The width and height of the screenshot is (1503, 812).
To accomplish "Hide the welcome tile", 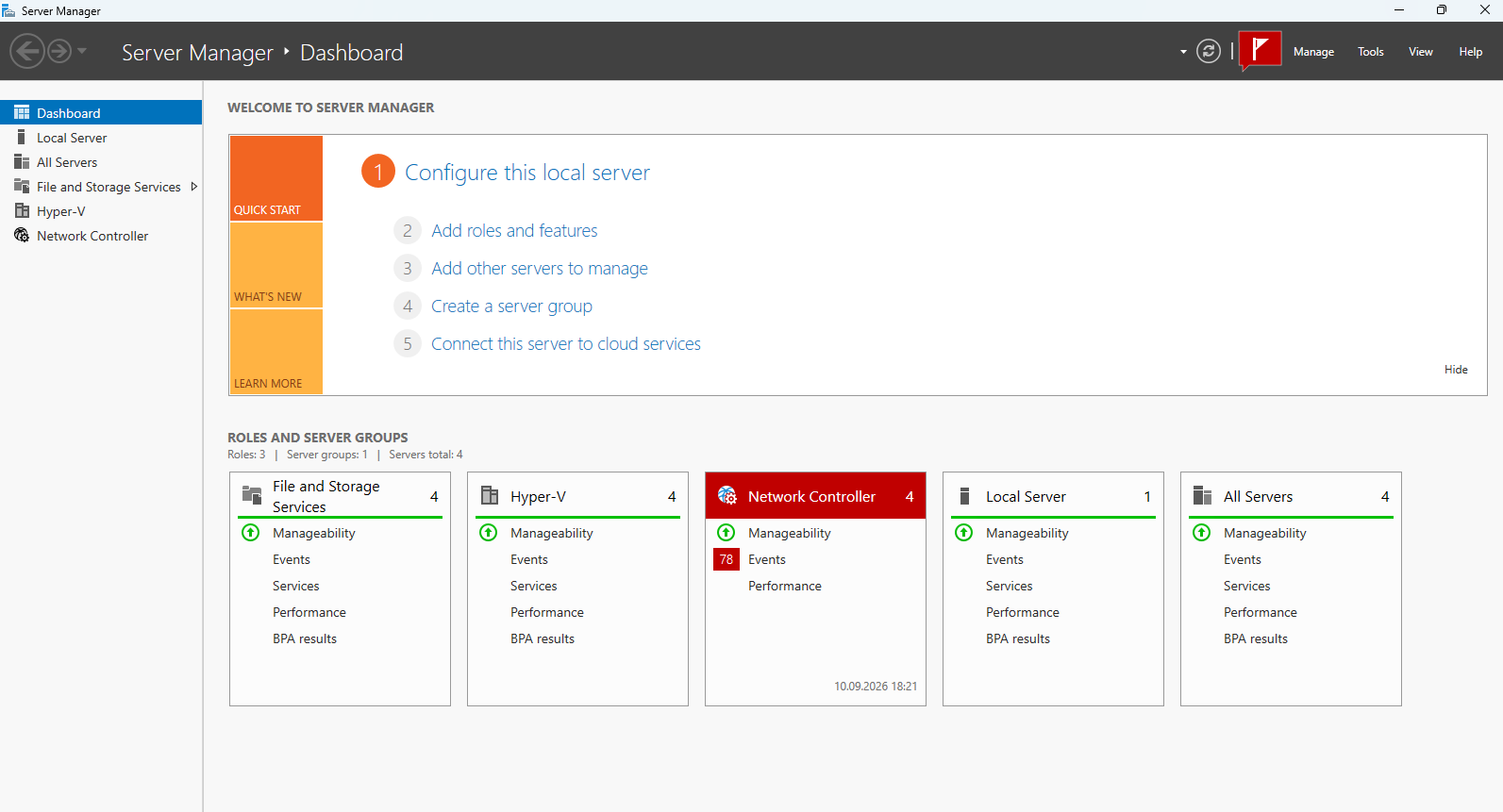I will 1456,370.
